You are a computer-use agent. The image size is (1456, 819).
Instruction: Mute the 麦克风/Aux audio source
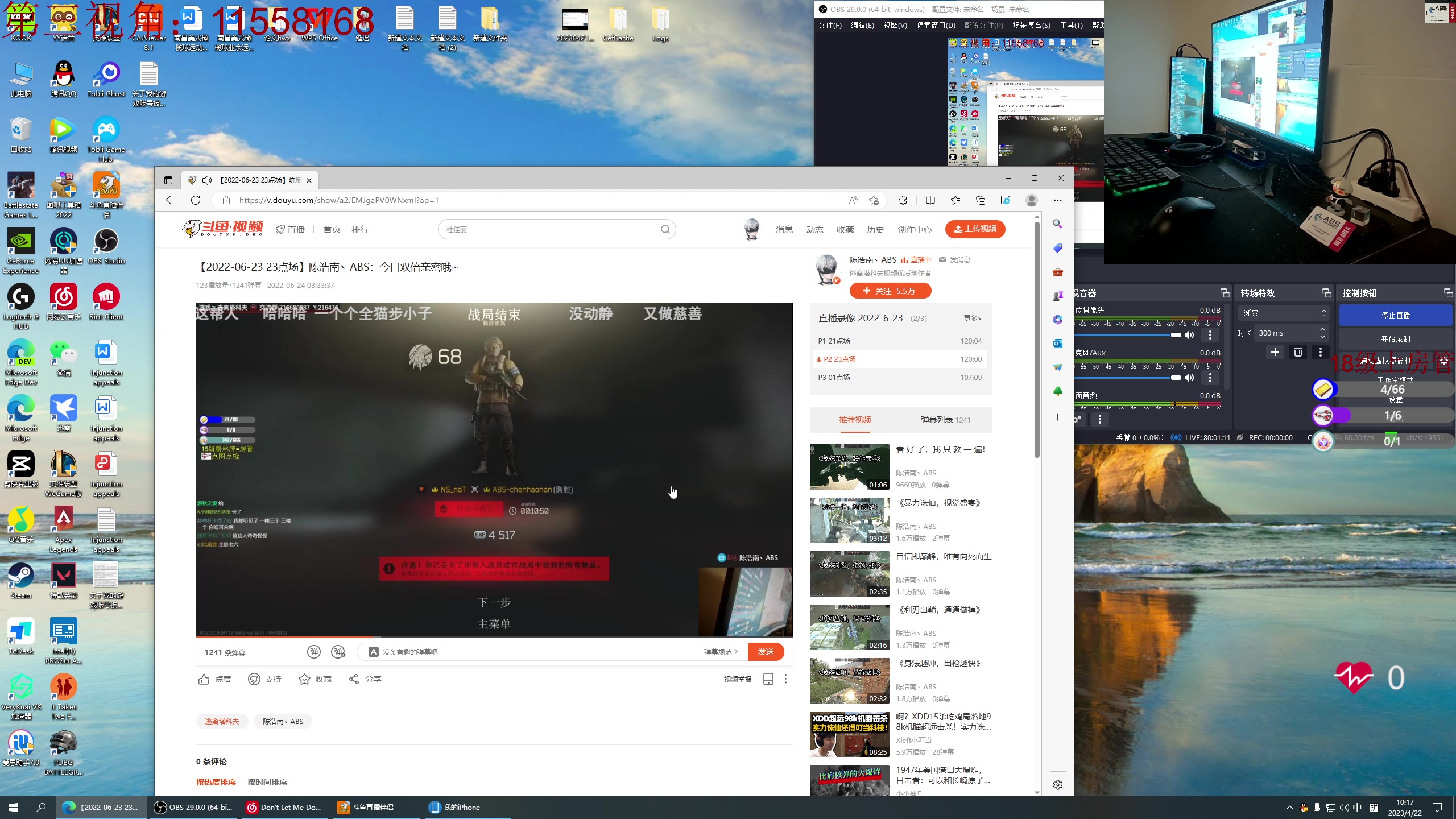[x=1189, y=378]
